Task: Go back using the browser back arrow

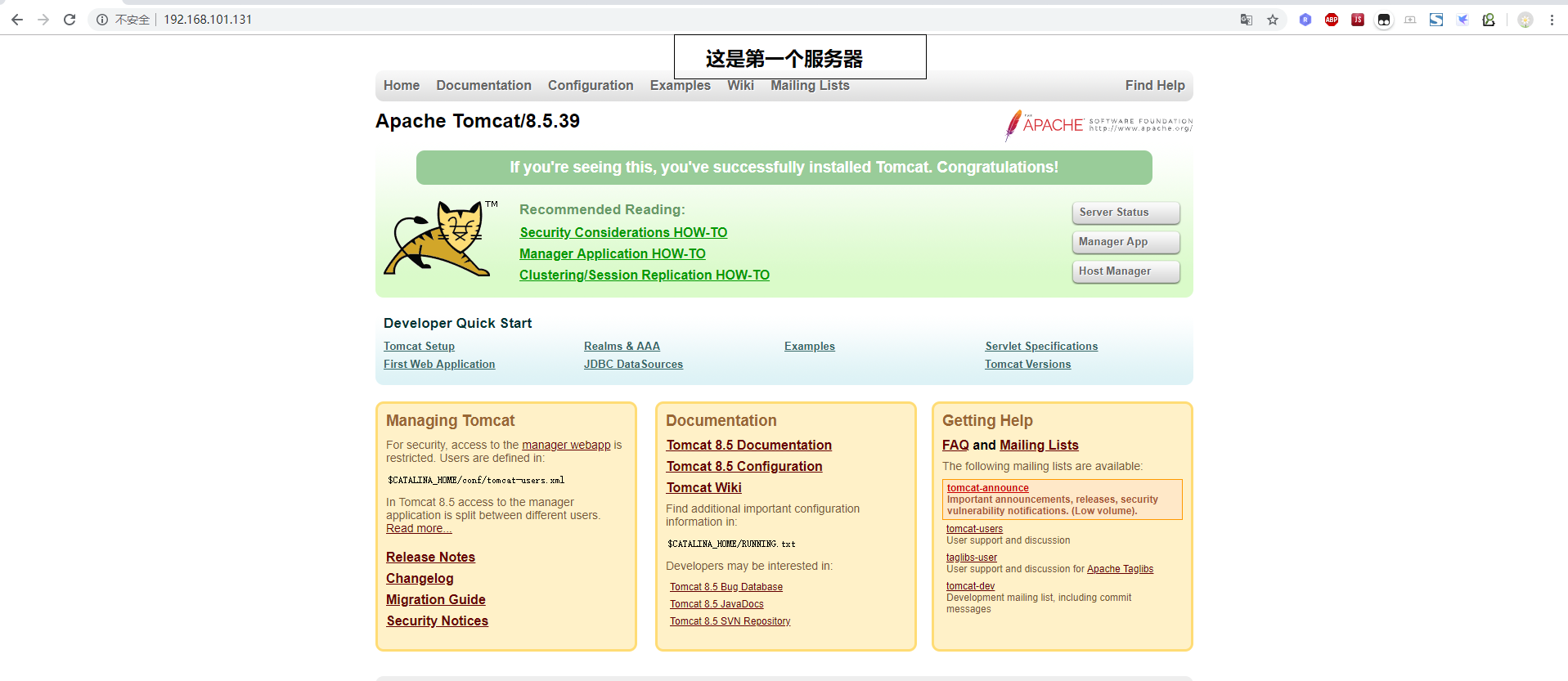Action: coord(17,20)
